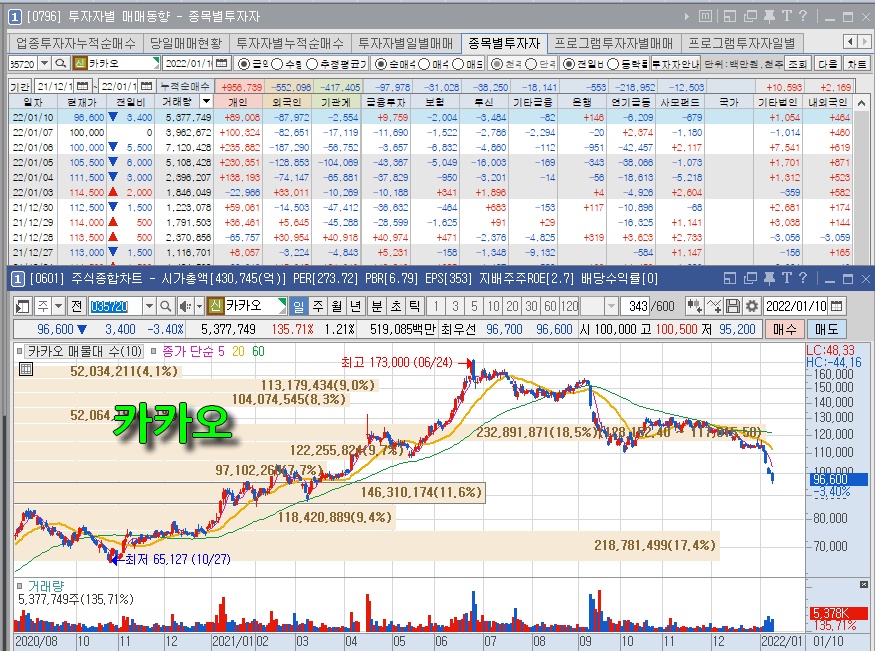Click the 조회 query button
Screen dimensions: 875x651
click(x=797, y=64)
